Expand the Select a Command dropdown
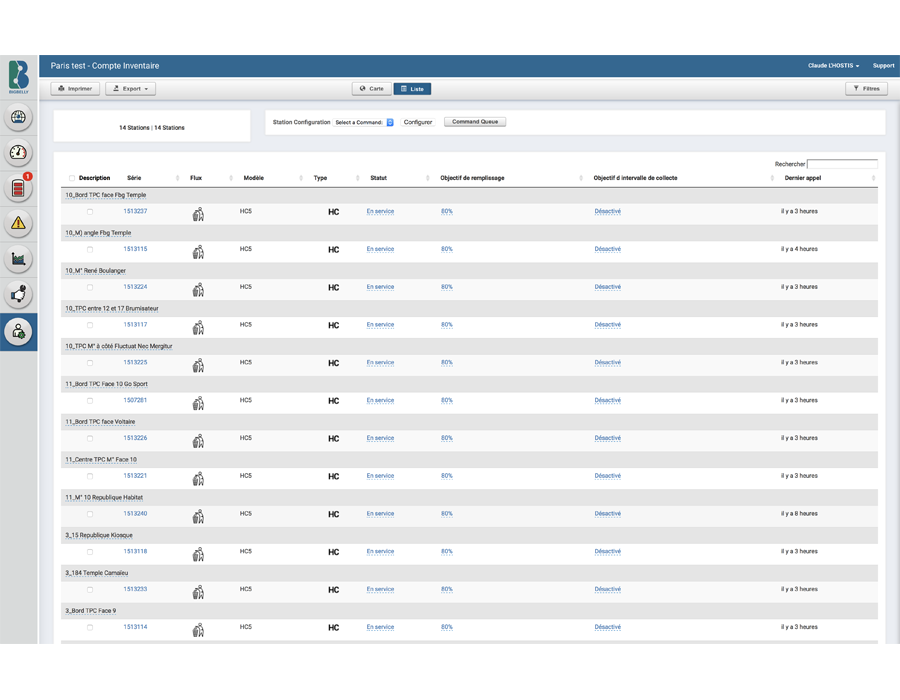Viewport: 900px width, 700px height. click(364, 122)
